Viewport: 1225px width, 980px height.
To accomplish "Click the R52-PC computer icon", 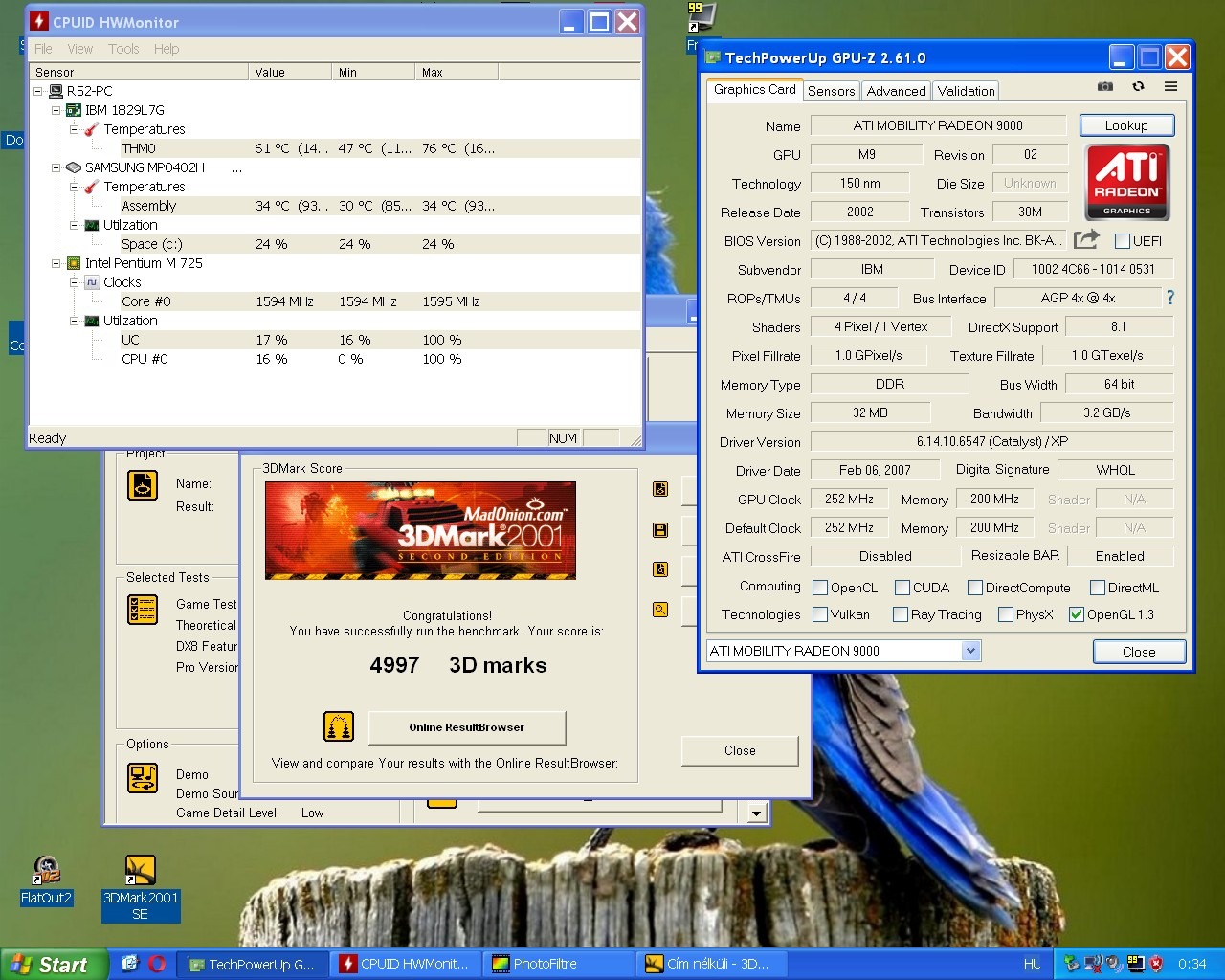I will [x=56, y=91].
